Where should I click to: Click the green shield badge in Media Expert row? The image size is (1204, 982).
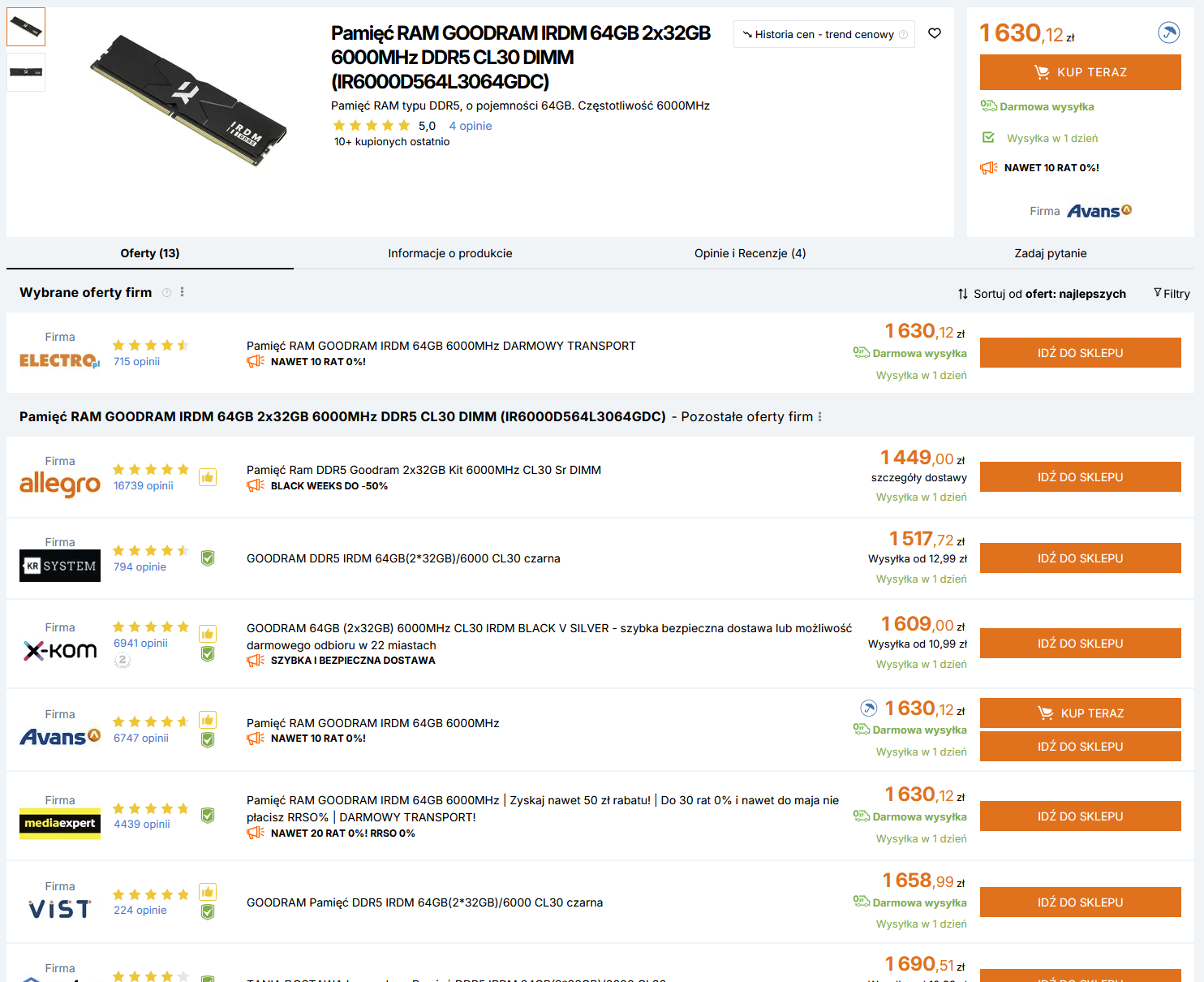[208, 816]
